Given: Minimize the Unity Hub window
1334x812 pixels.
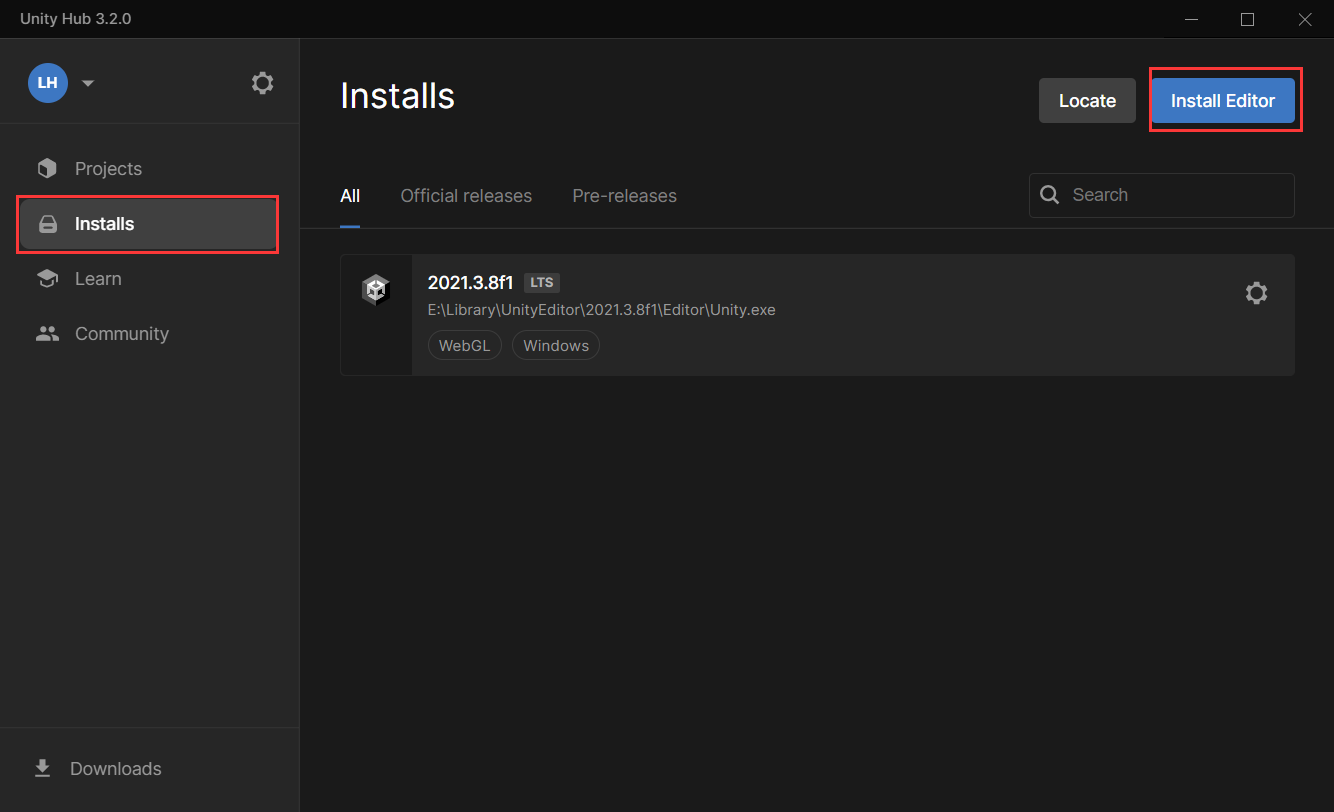Looking at the screenshot, I should (1191, 19).
